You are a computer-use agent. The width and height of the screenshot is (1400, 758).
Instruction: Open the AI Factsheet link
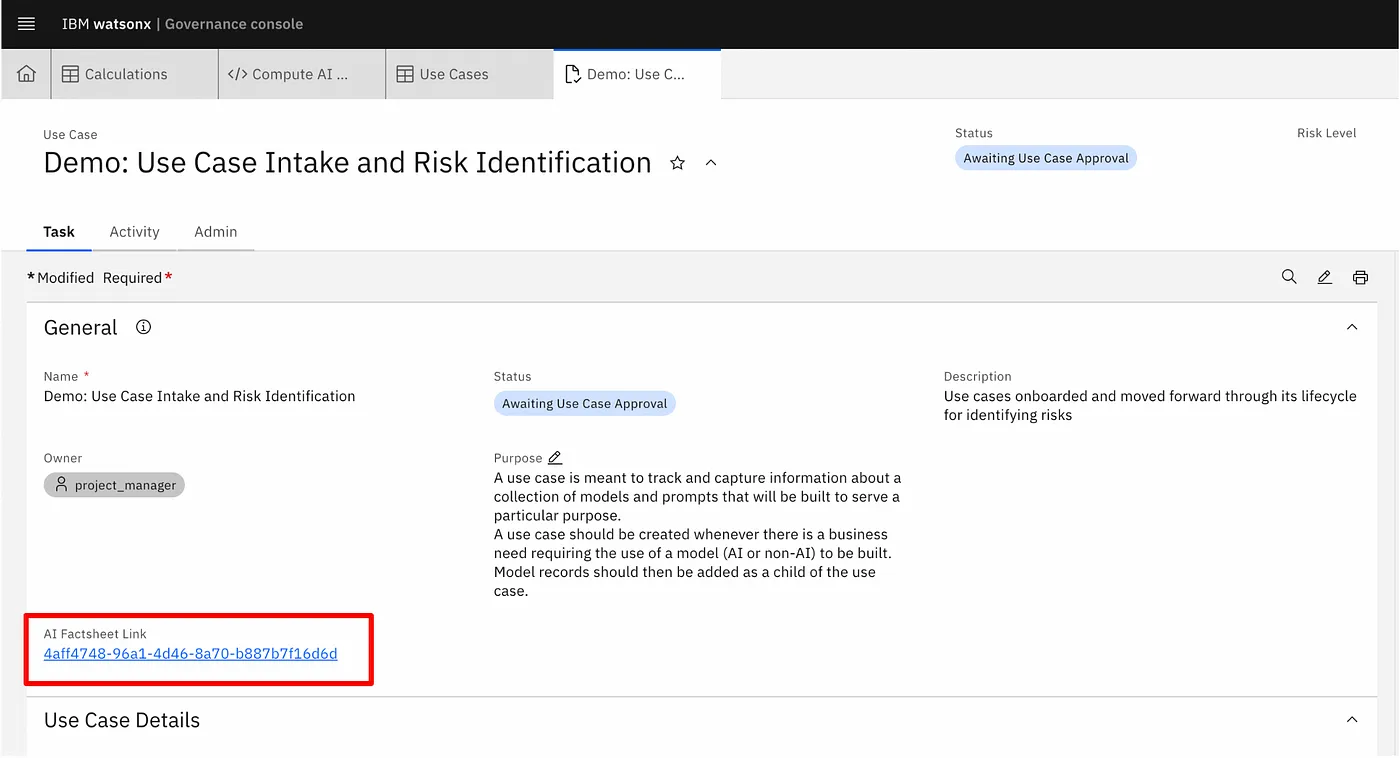[190, 654]
